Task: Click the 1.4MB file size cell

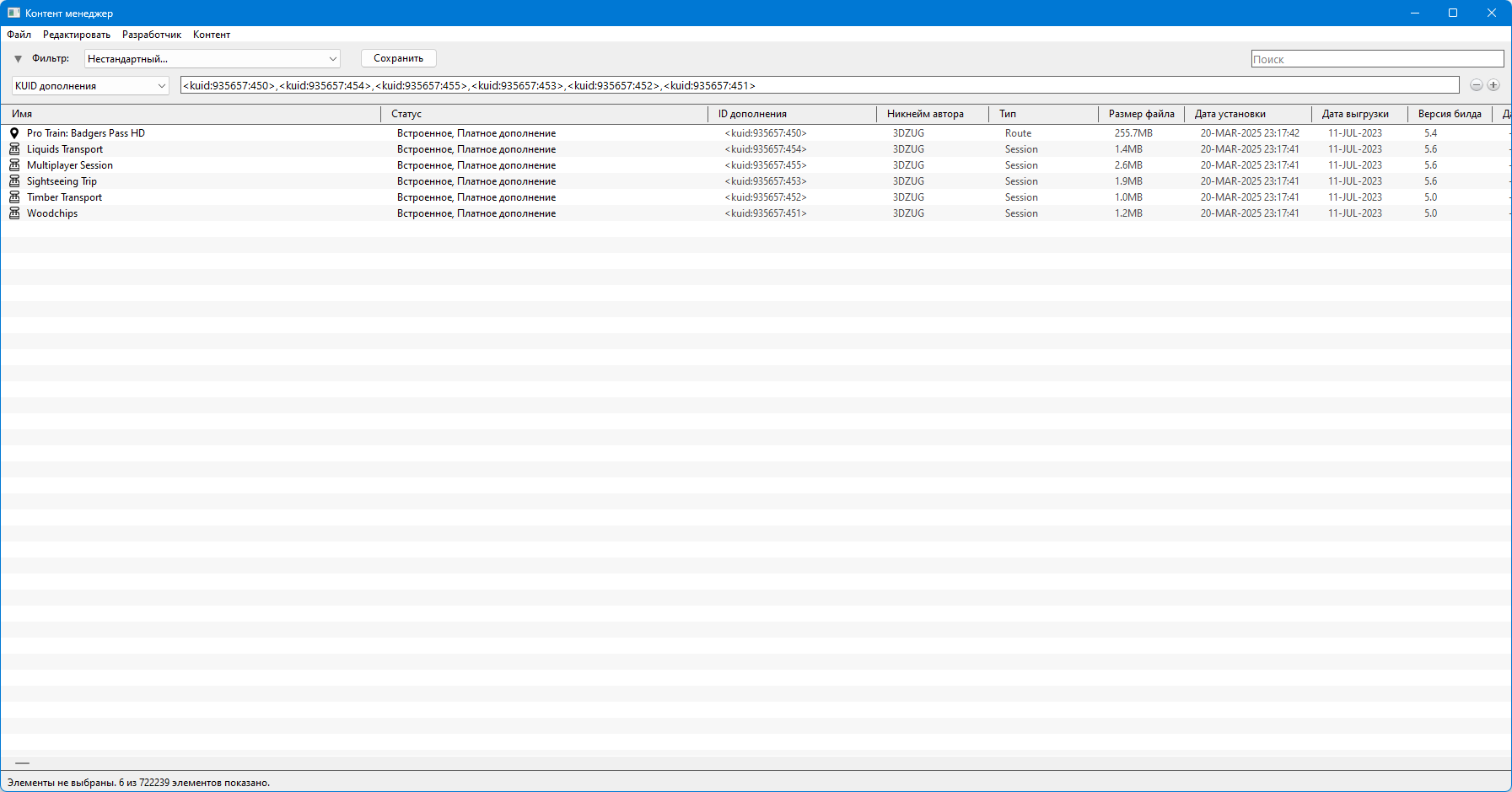Action: [1128, 149]
